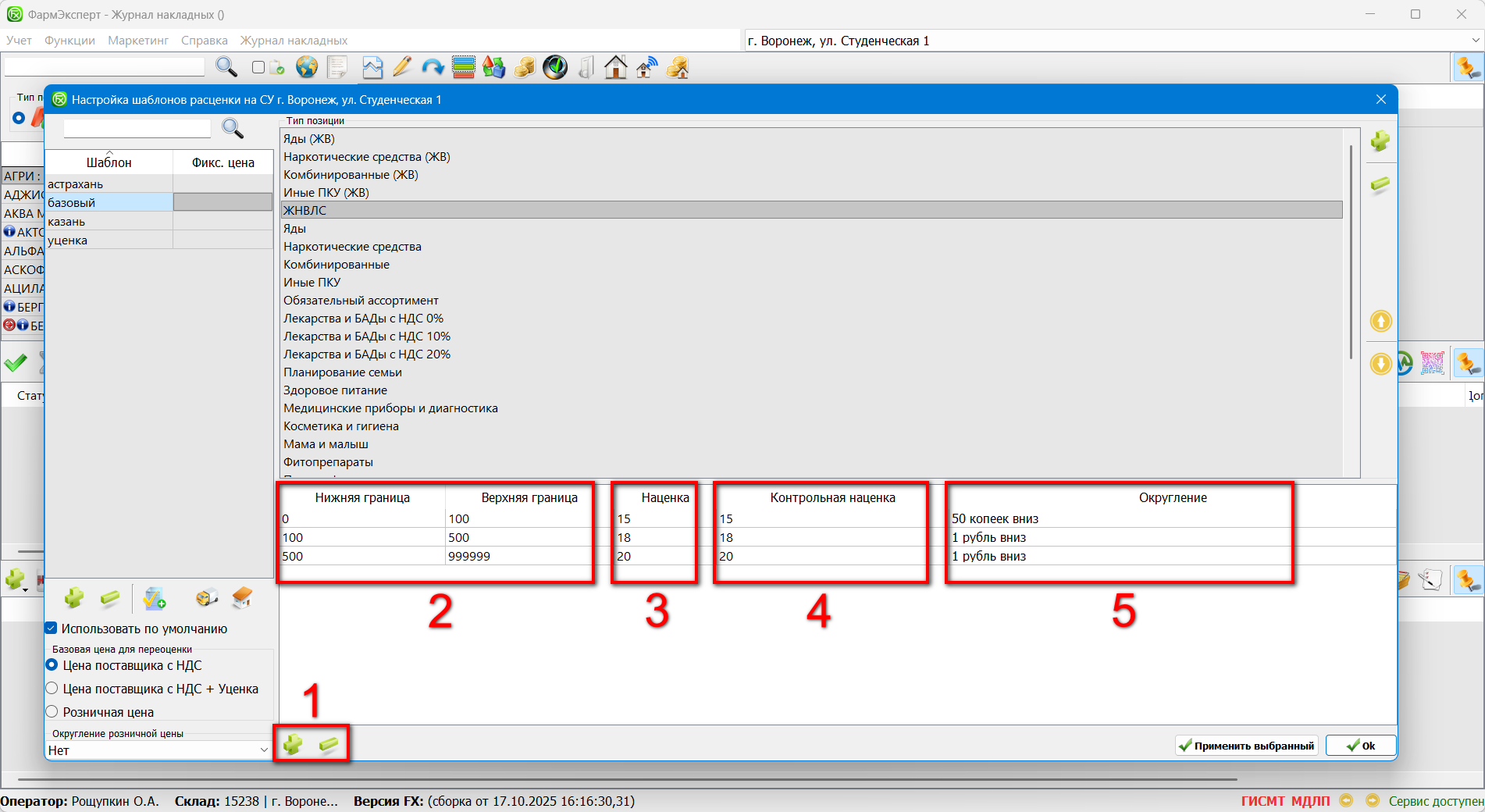1485x812 pixels.
Task: Add a position type with the top-right green plus
Action: coord(1380,141)
